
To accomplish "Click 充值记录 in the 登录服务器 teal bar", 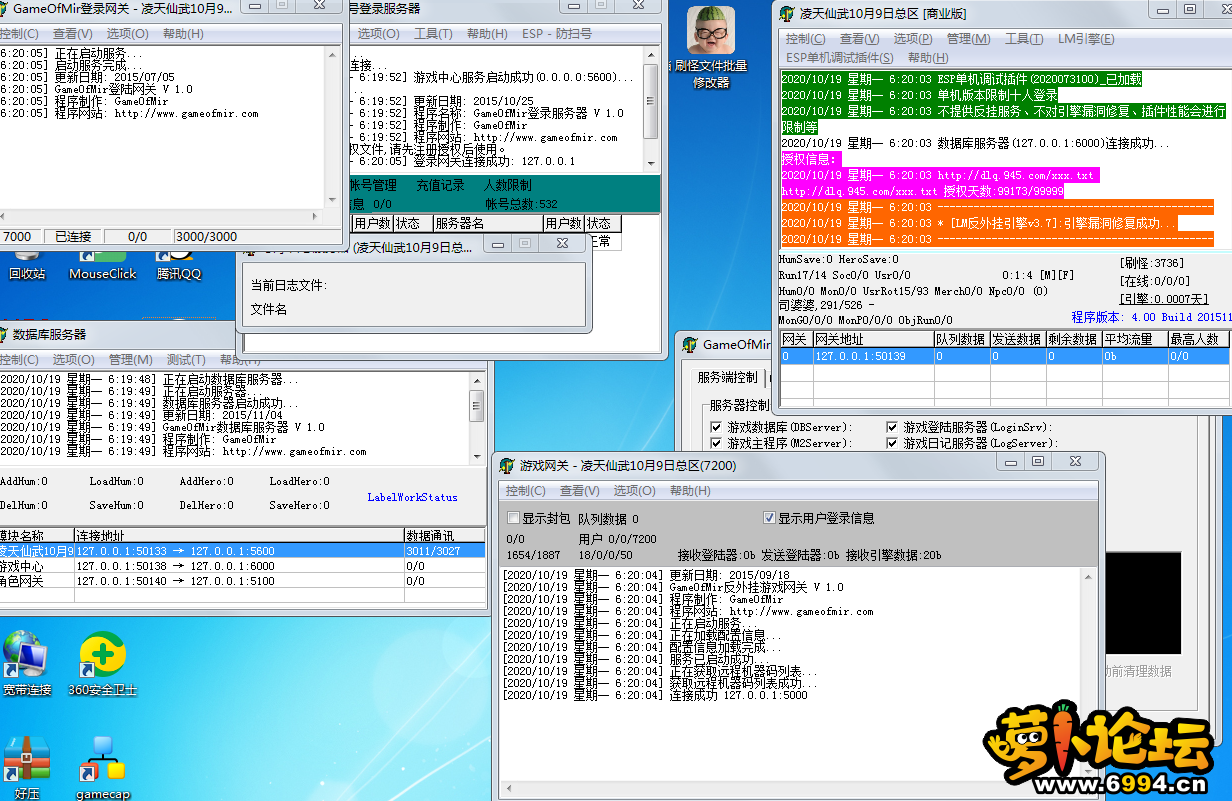I will 440,186.
